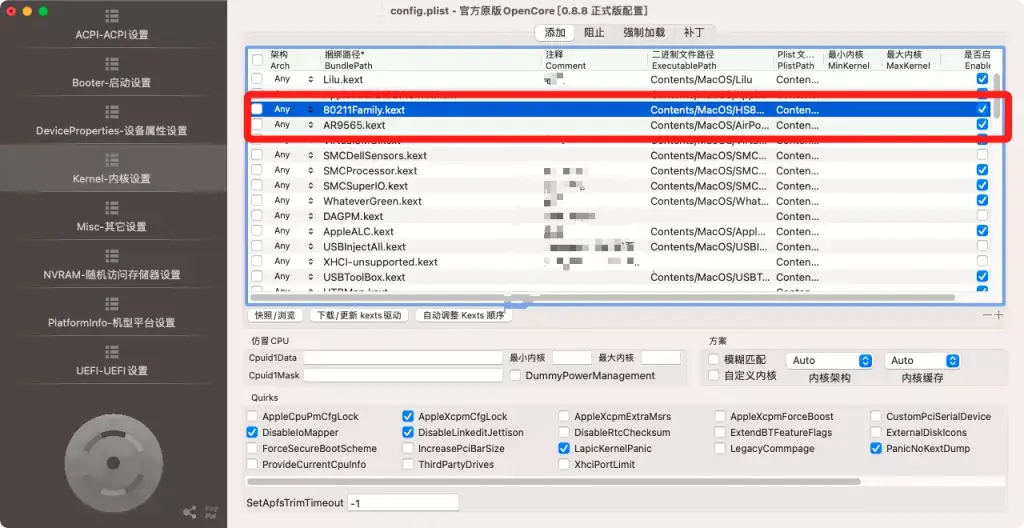Open 内核缓存 Auto dropdown

922,360
